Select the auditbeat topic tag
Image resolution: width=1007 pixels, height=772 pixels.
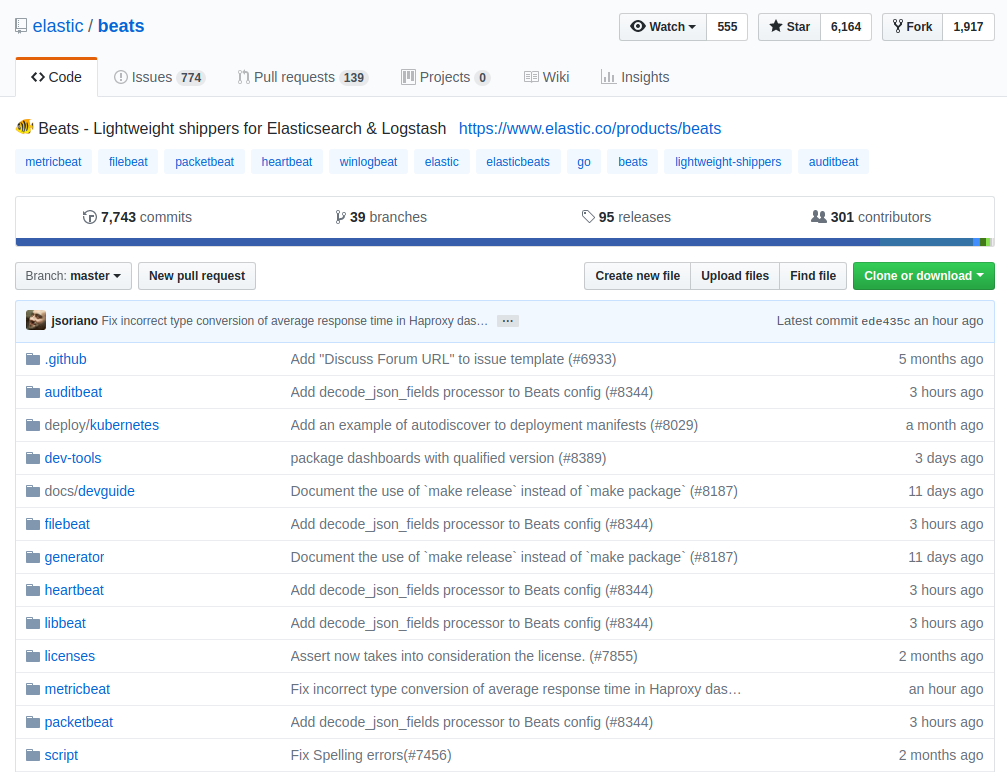(x=833, y=162)
